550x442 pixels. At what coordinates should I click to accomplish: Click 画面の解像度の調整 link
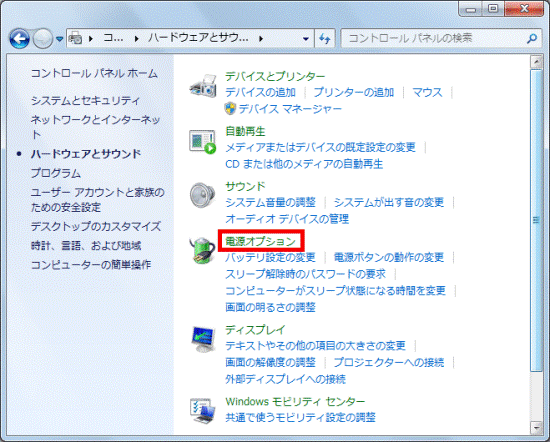click(x=270, y=362)
